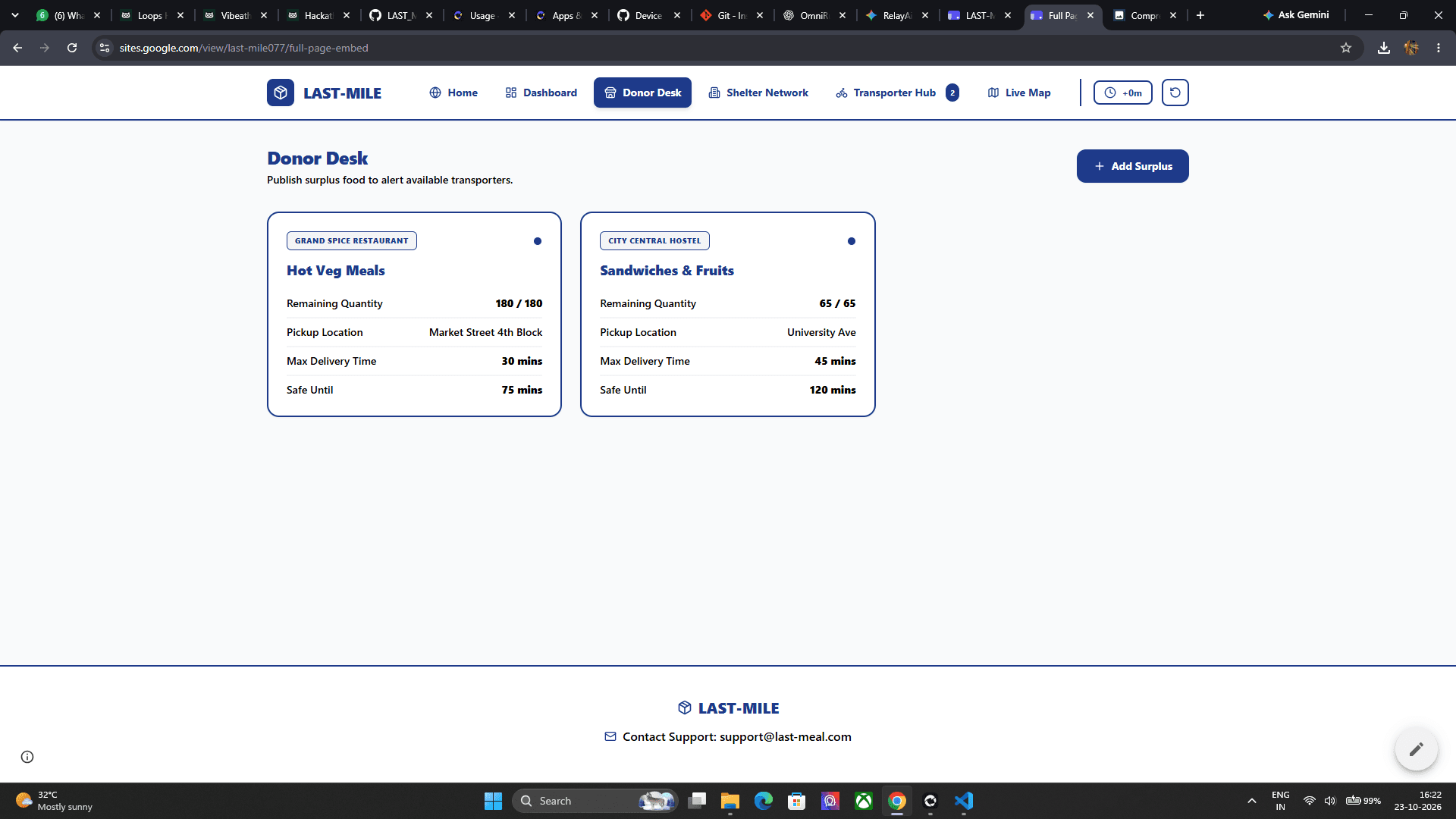Select the Donor Desk nav tab
The width and height of the screenshot is (1456, 819).
click(x=642, y=93)
